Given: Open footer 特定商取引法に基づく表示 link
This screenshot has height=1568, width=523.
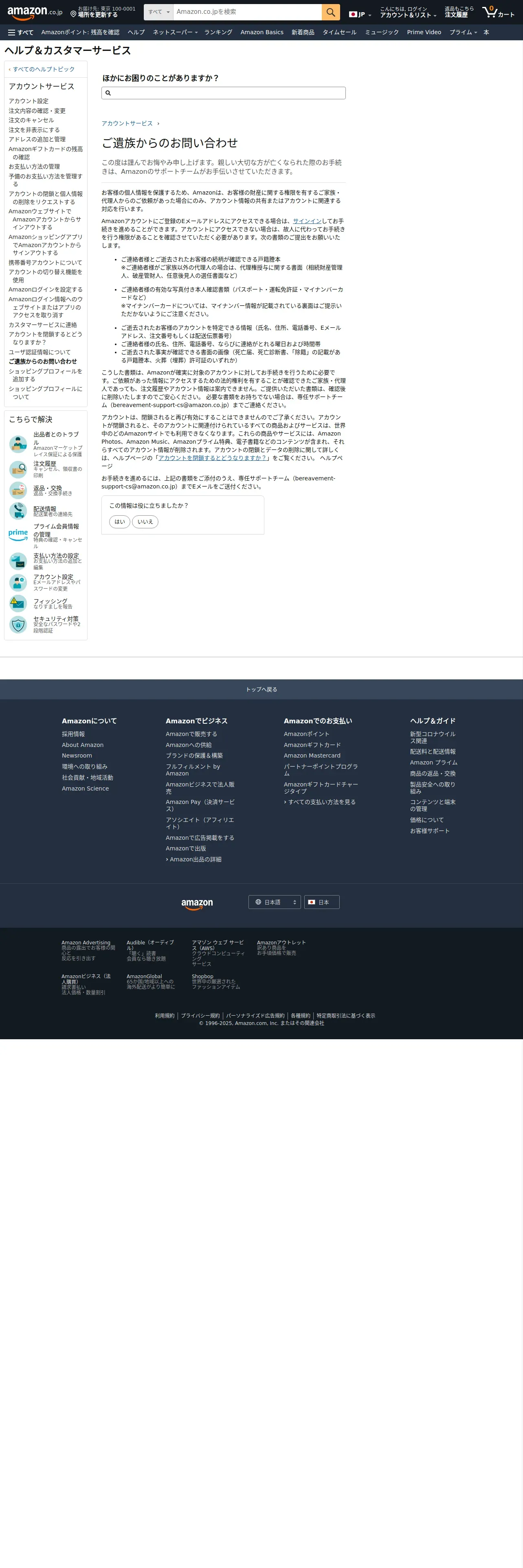Looking at the screenshot, I should [346, 1016].
